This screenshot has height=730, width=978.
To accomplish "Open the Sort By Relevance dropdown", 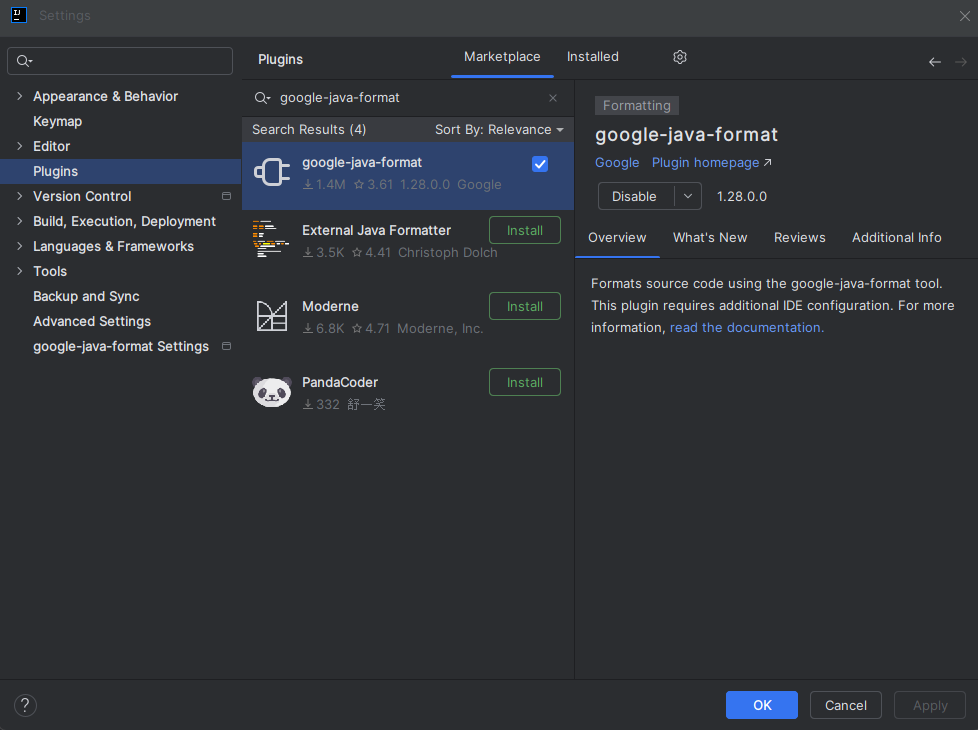I will (500, 130).
